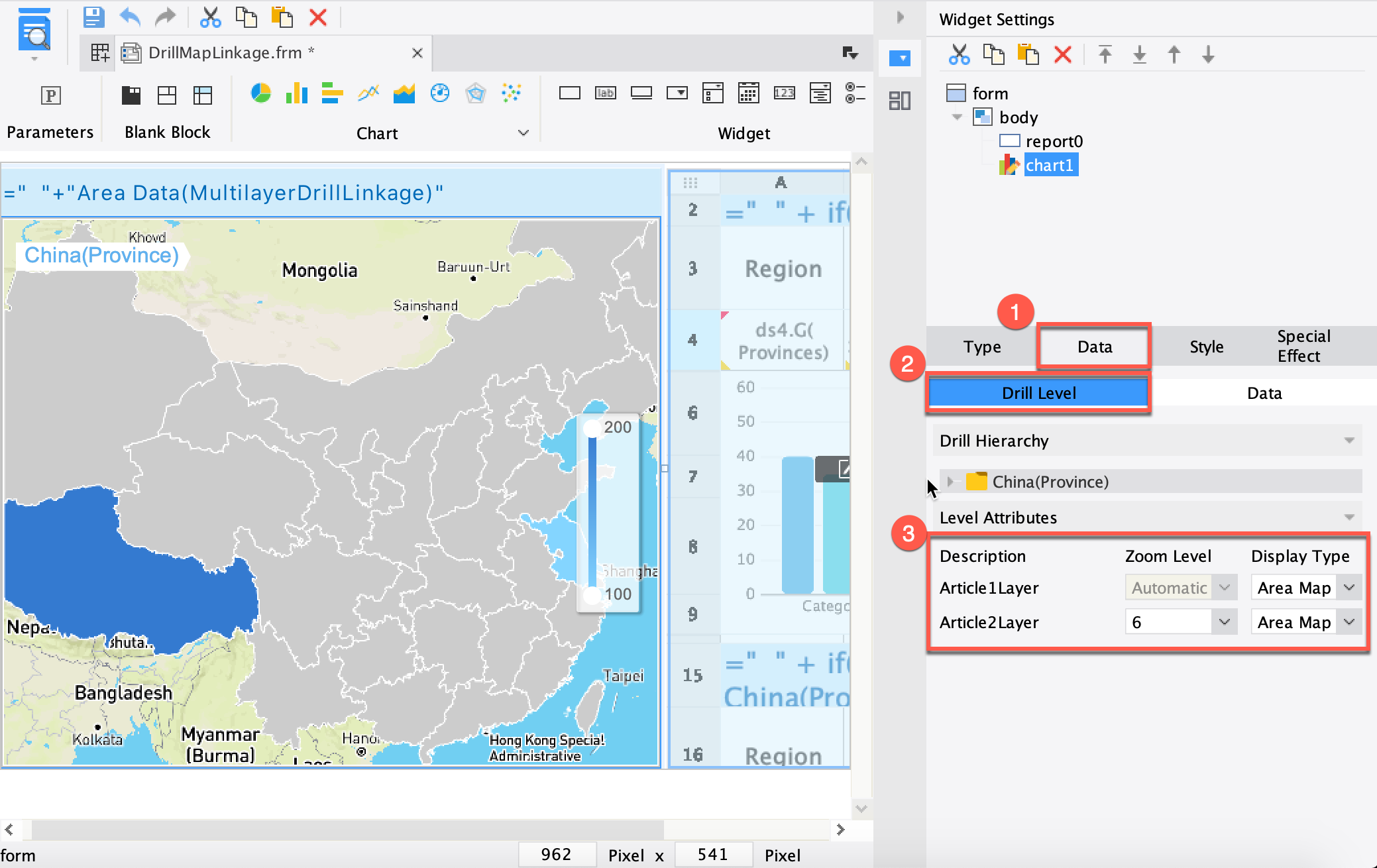Insert a pie chart from the Chart group
This screenshot has width=1377, height=868.
261,93
